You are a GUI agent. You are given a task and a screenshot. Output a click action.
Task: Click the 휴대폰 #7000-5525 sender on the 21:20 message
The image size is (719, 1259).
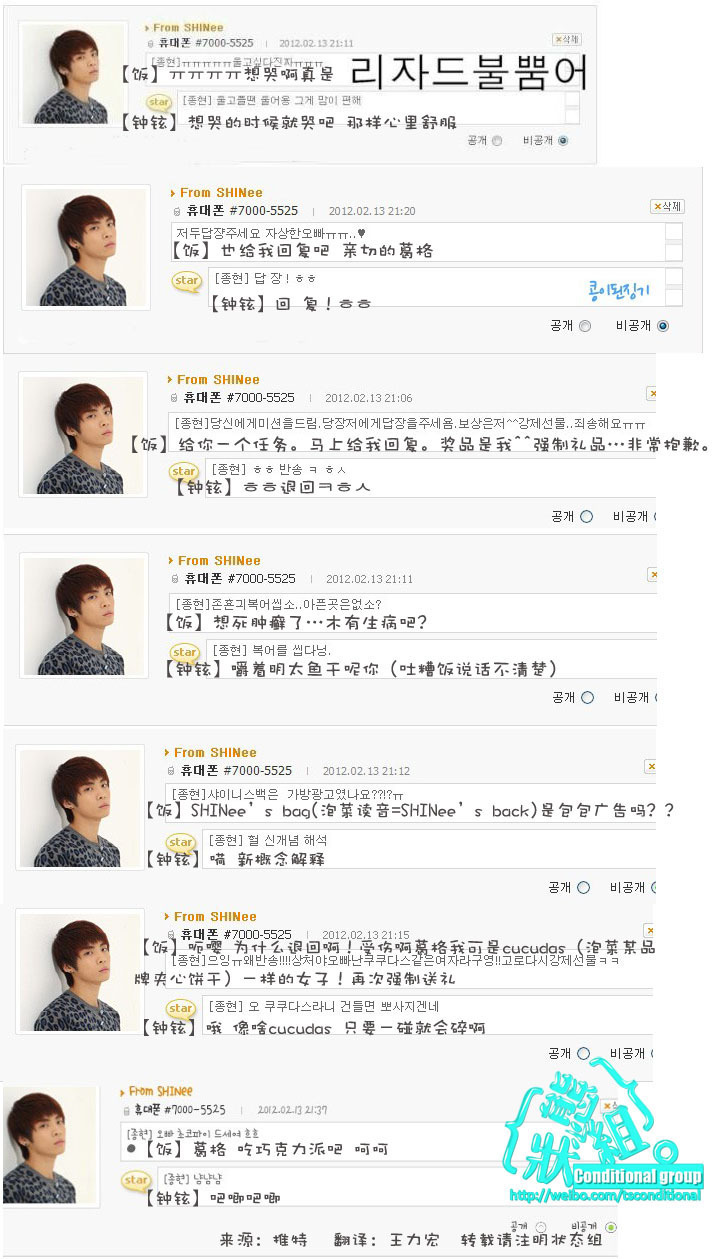point(242,211)
